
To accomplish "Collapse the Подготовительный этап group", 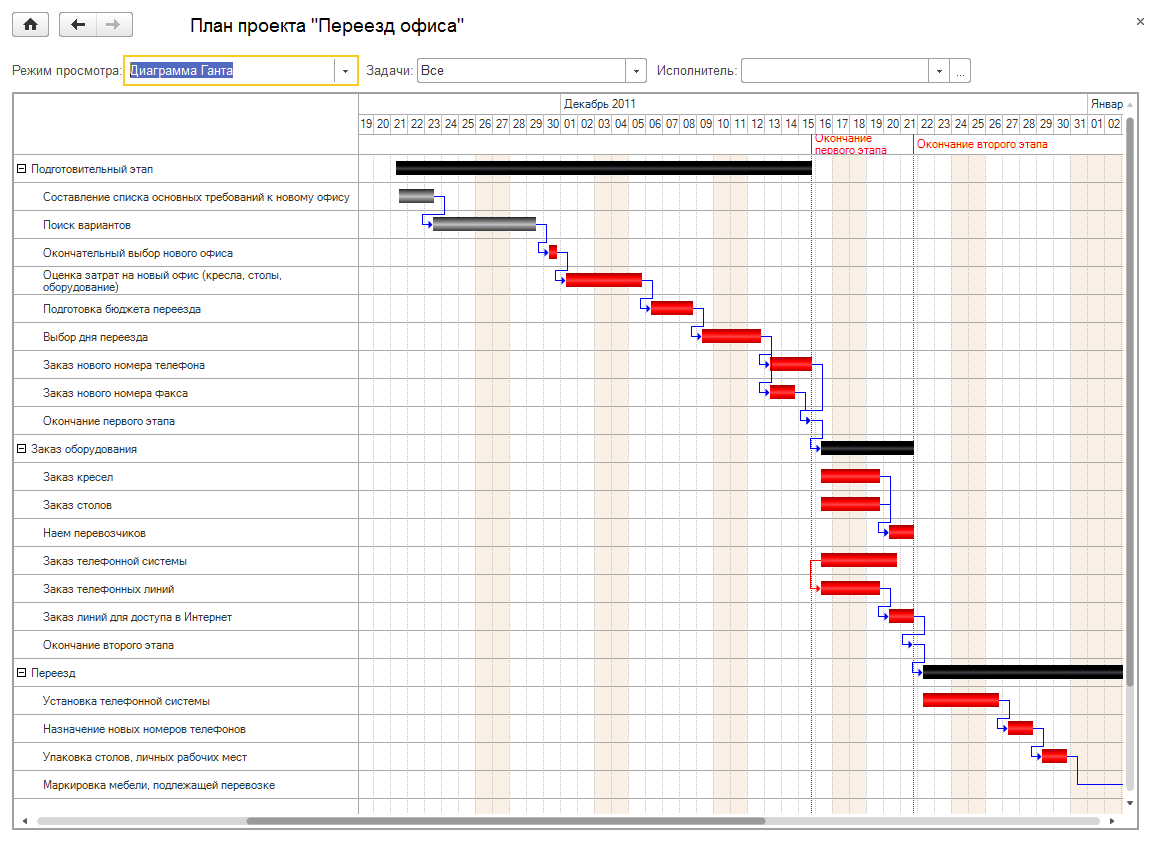I will (21, 169).
